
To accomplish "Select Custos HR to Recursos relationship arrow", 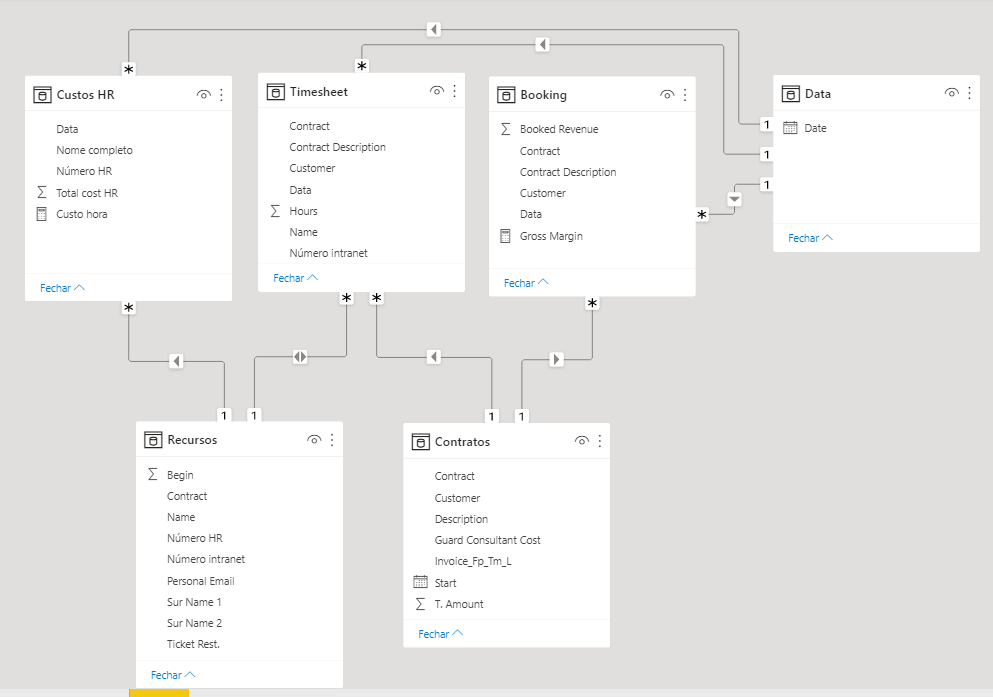I will pyautogui.click(x=177, y=361).
